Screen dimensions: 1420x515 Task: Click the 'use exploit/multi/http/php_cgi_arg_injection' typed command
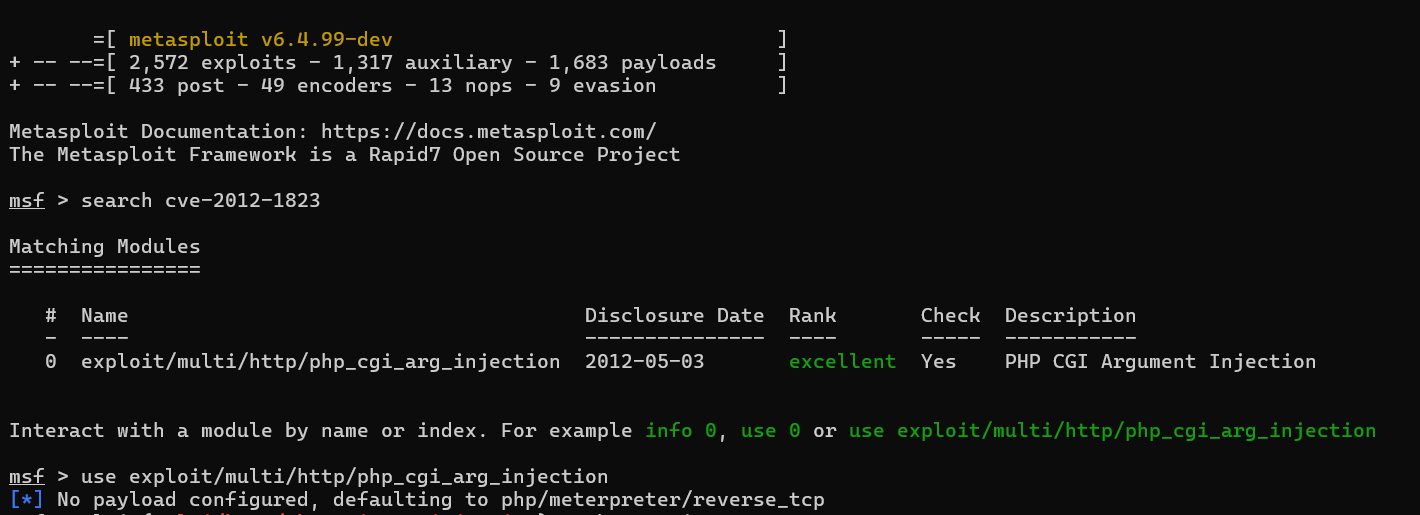(344, 477)
